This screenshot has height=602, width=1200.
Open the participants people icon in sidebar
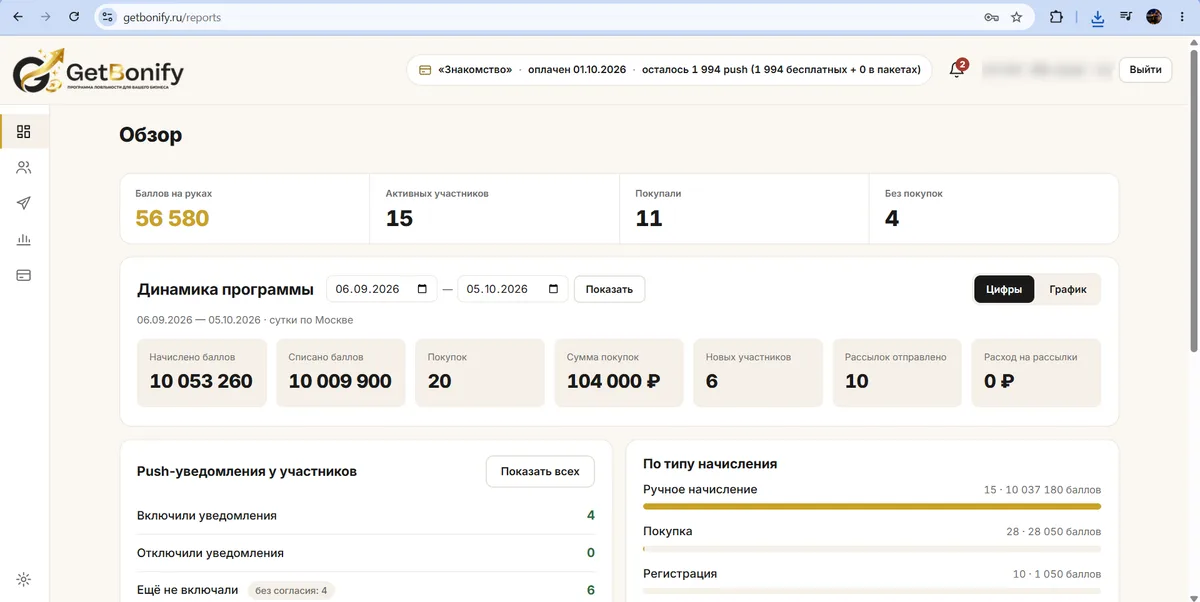pos(24,167)
